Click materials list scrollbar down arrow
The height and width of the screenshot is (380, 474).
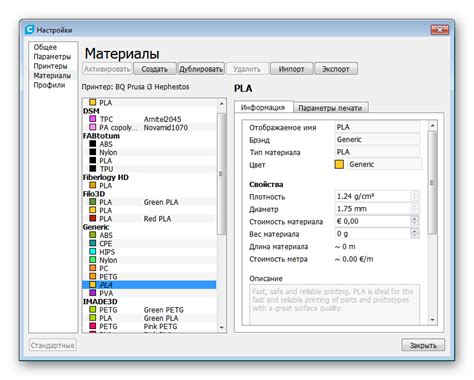click(x=222, y=327)
